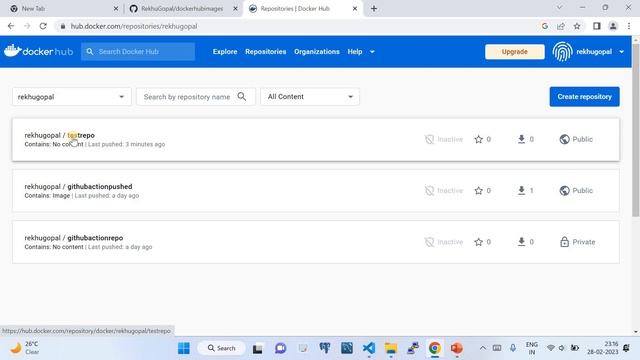Click the star icon on testrepo row
Image resolution: width=640 pixels, height=360 pixels.
click(478, 139)
